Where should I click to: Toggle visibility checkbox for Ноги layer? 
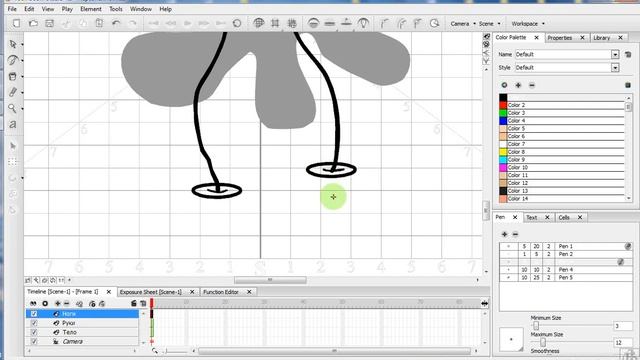pos(34,314)
